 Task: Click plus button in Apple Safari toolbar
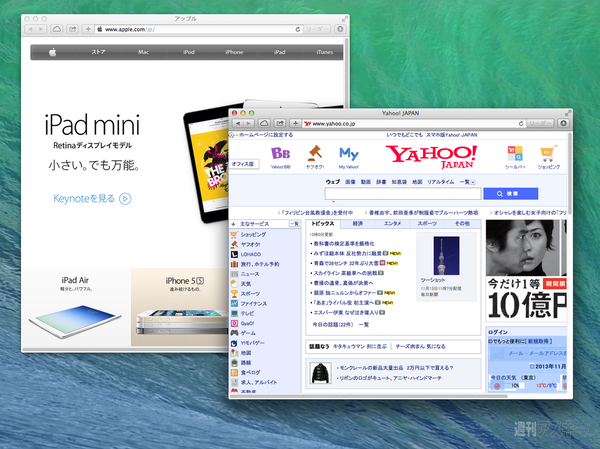(x=88, y=29)
